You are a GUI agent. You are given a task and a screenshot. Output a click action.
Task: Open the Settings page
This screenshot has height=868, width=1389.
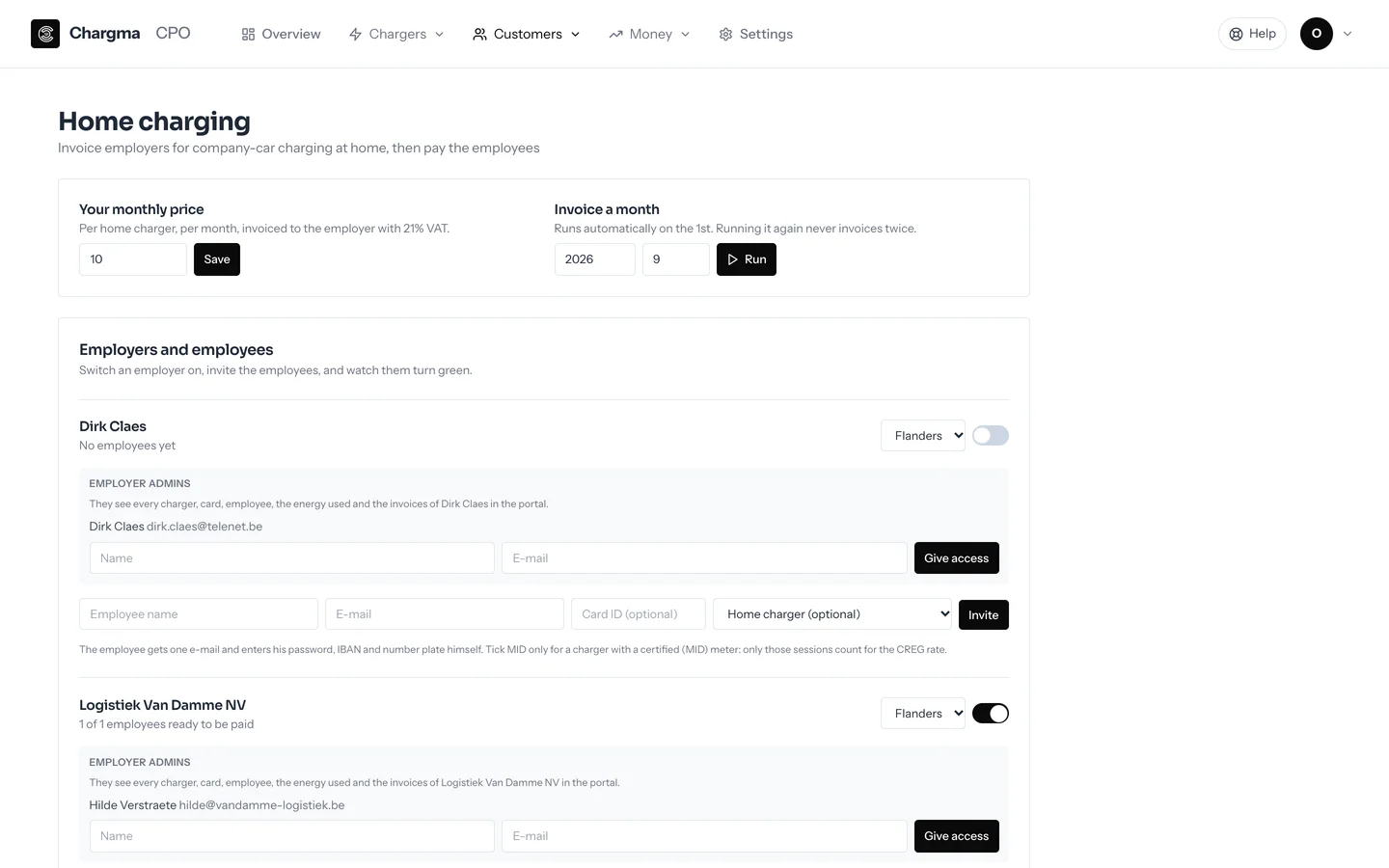[x=756, y=34]
